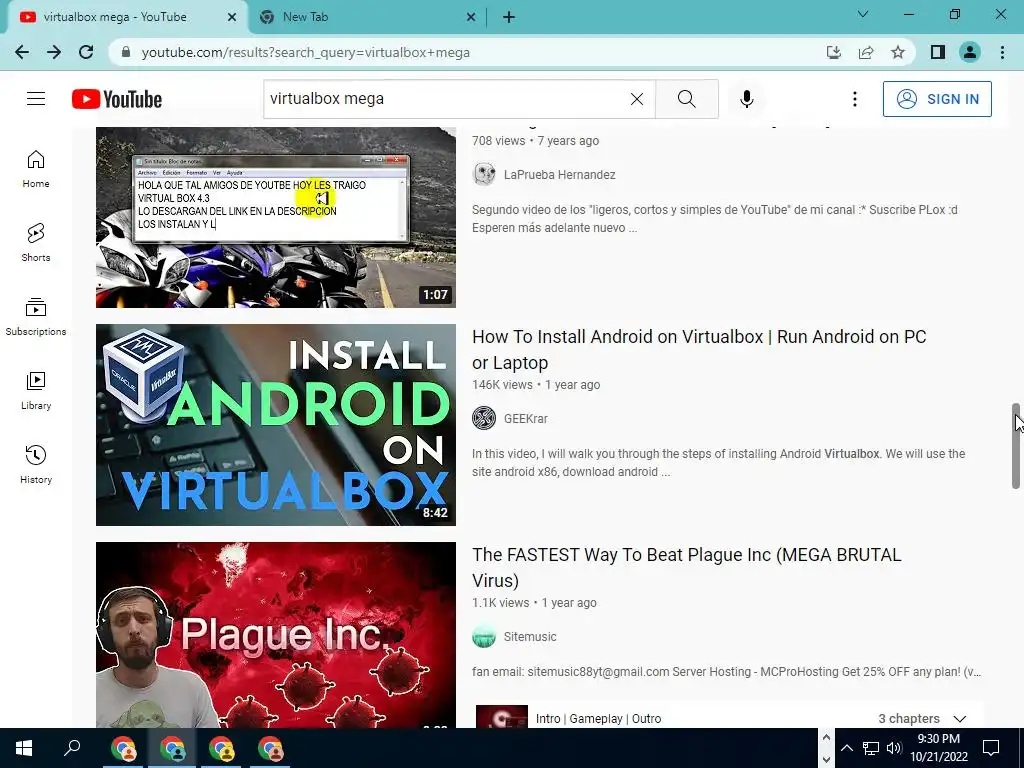Run the search with magnifier button
1024x768 pixels.
pos(686,99)
